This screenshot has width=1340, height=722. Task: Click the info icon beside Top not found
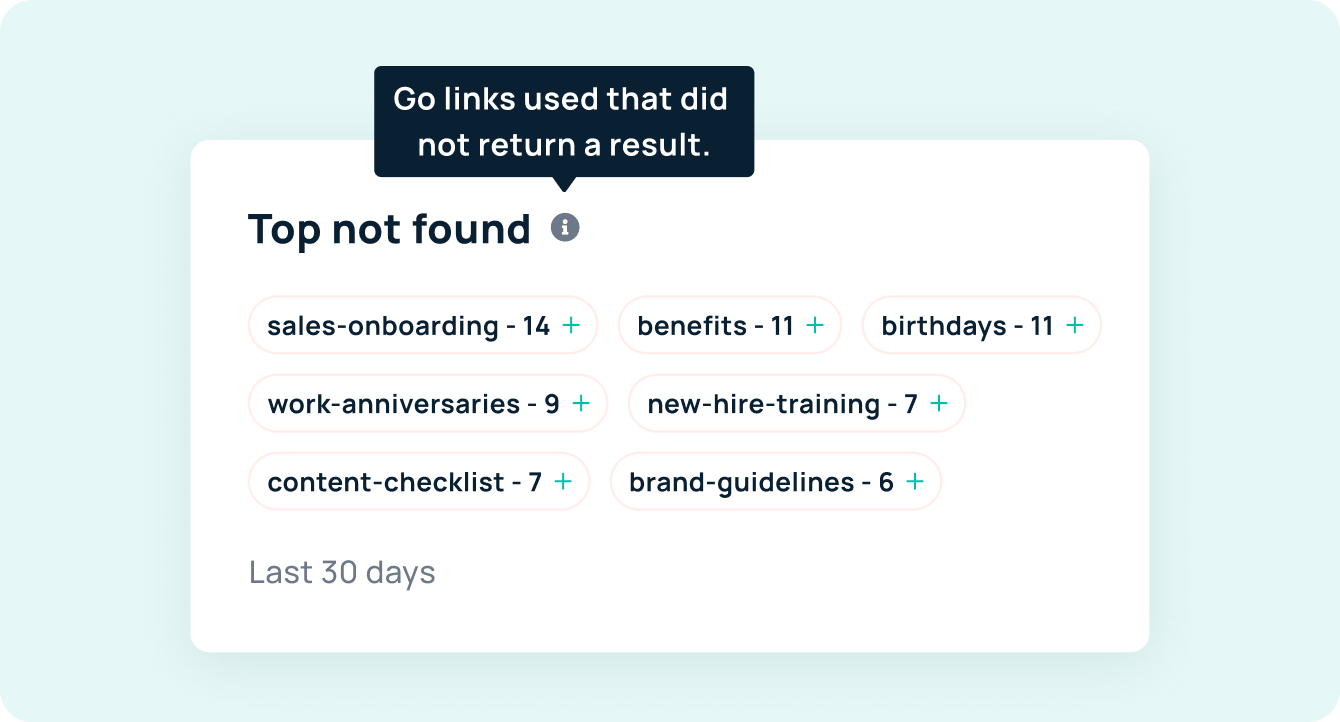565,228
